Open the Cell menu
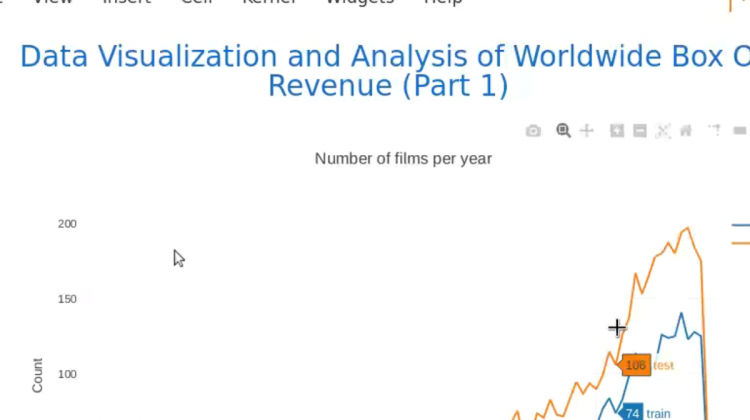 [197, 2]
